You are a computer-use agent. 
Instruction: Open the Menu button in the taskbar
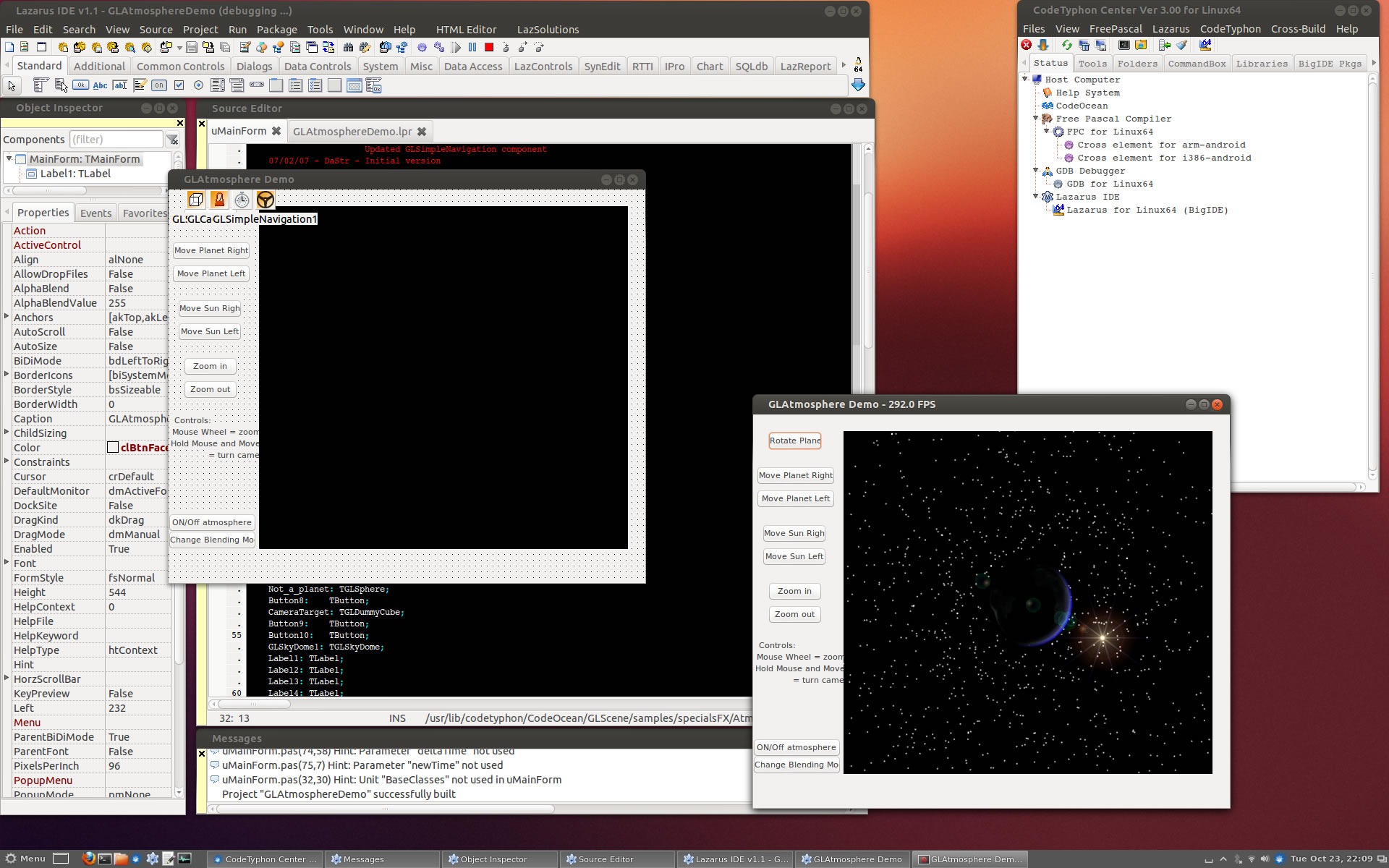25,859
